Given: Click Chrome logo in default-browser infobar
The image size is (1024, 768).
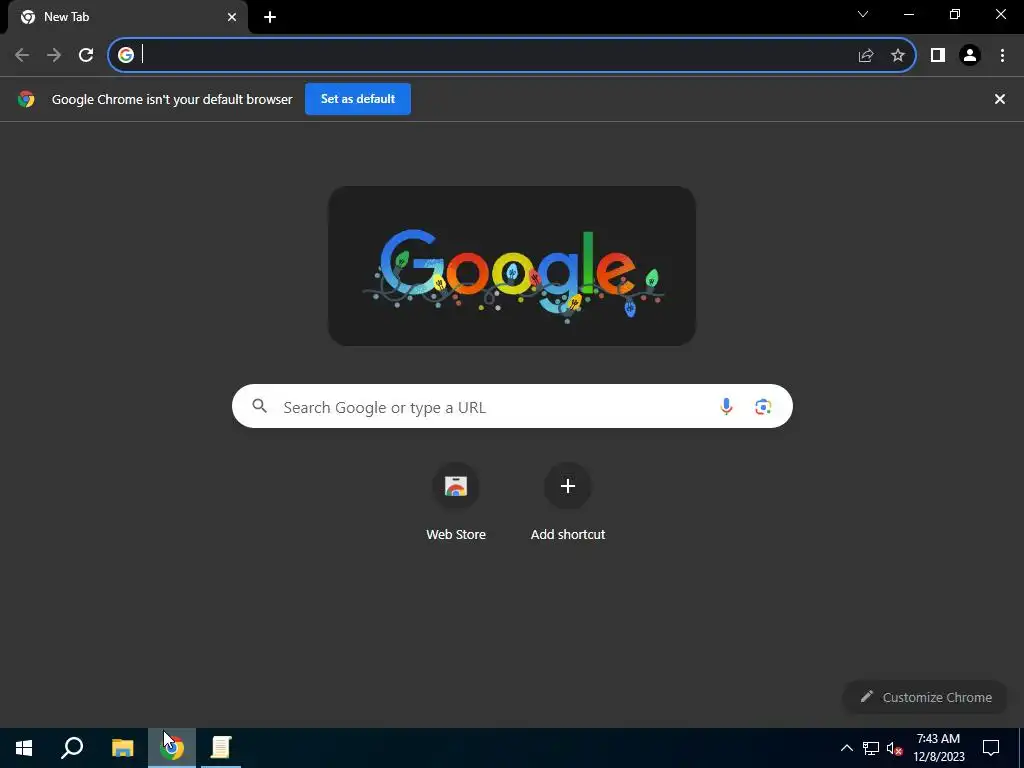Looking at the screenshot, I should tap(26, 99).
